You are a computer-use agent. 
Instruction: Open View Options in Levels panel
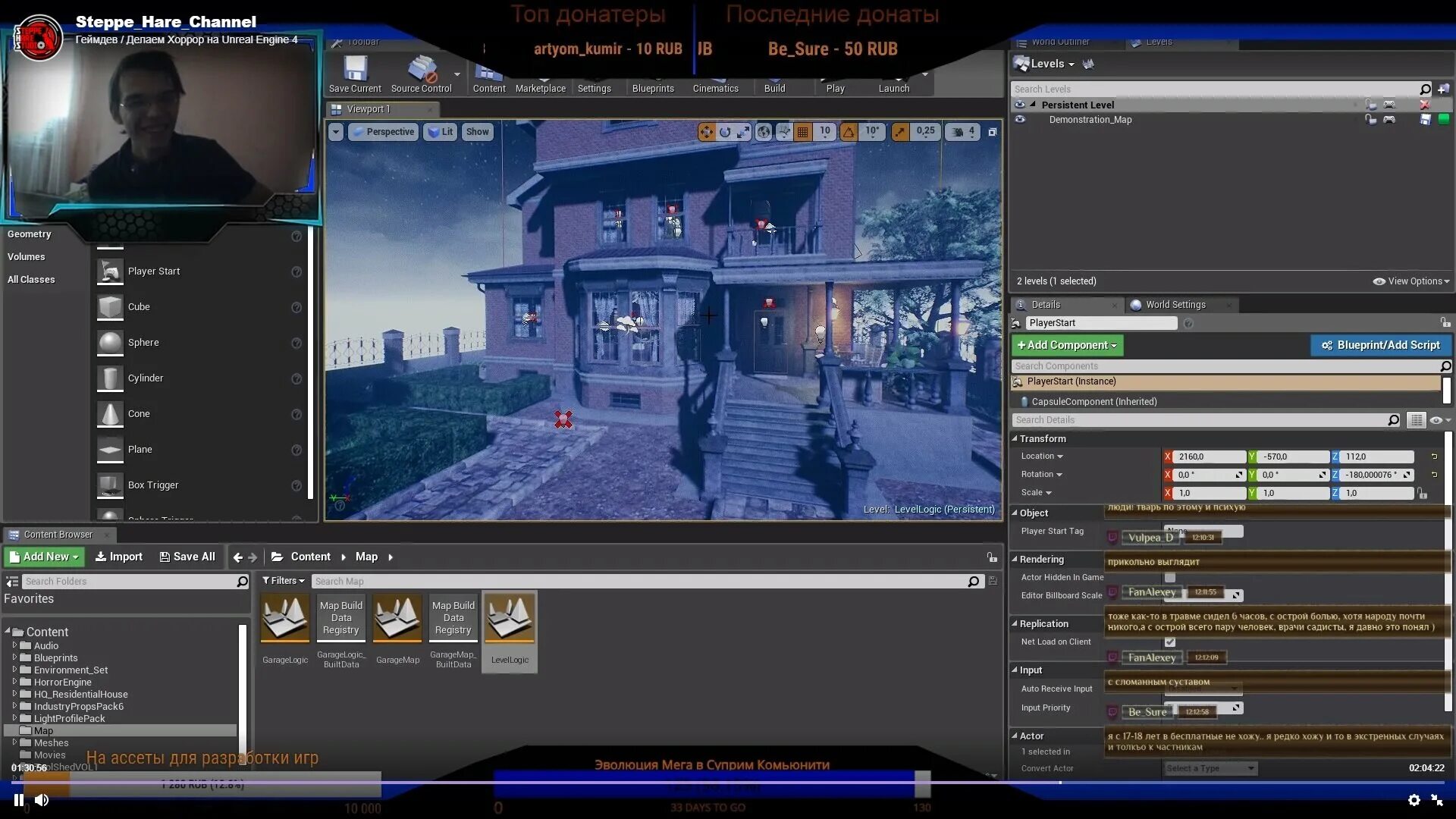click(1411, 281)
